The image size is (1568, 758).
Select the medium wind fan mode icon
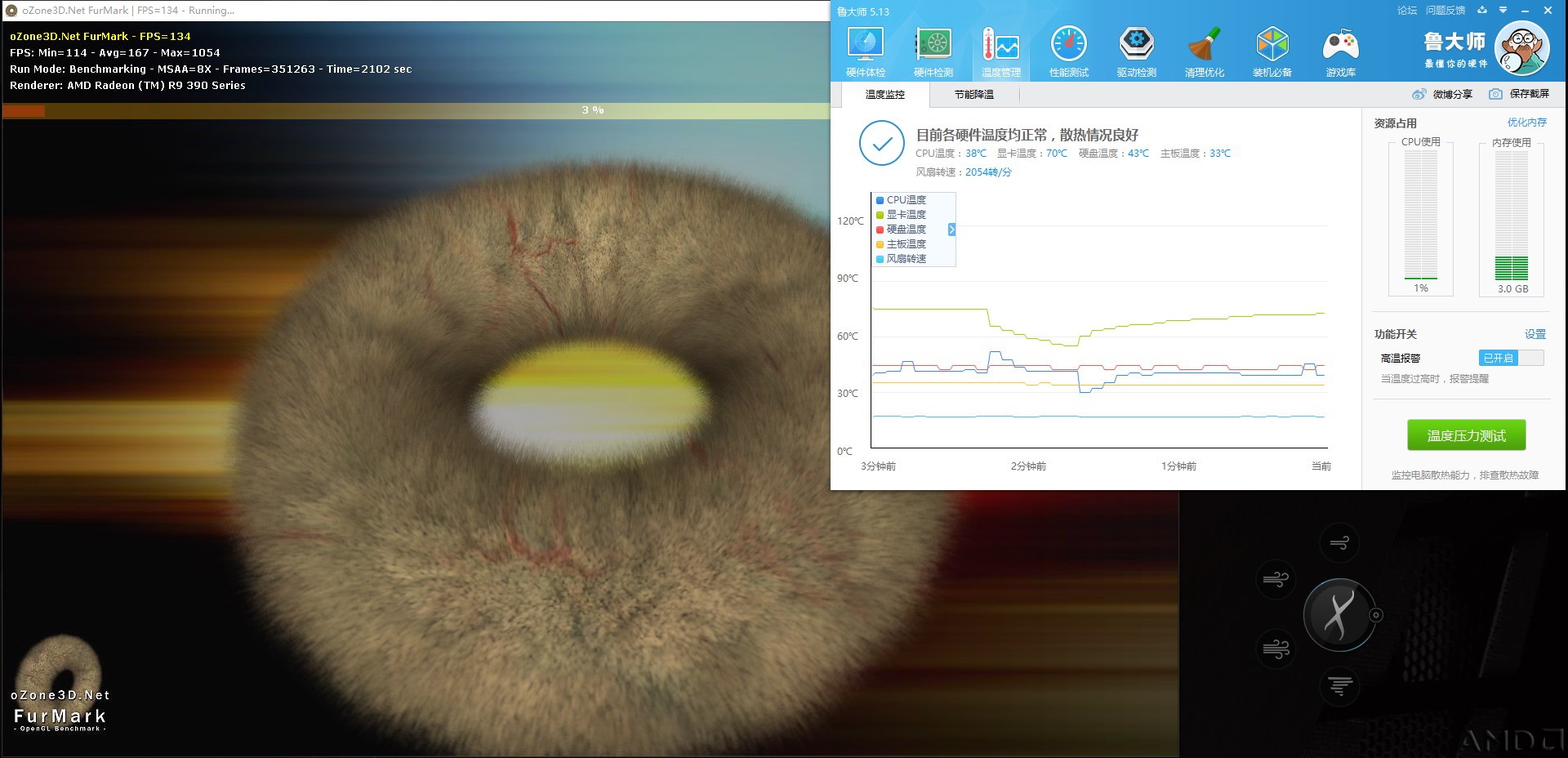(1275, 579)
